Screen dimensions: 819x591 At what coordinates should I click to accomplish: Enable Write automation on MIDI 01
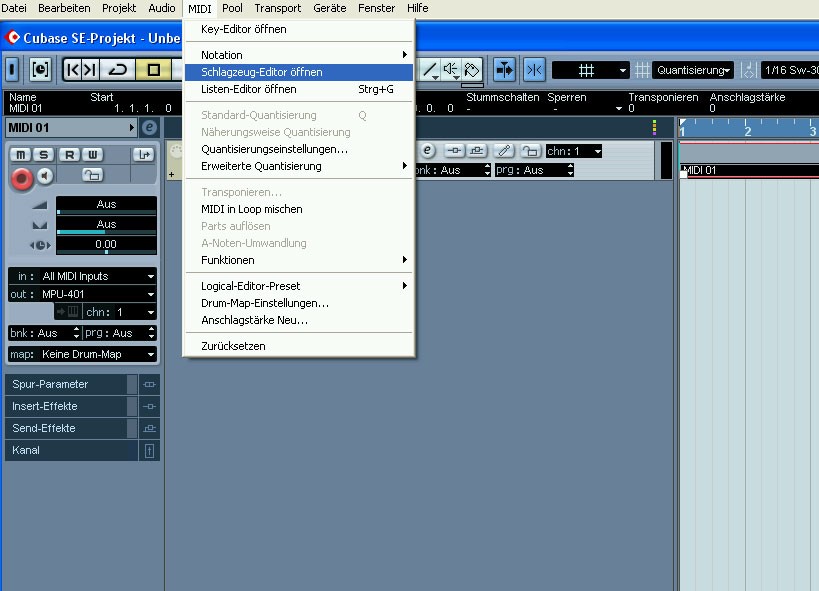click(92, 155)
